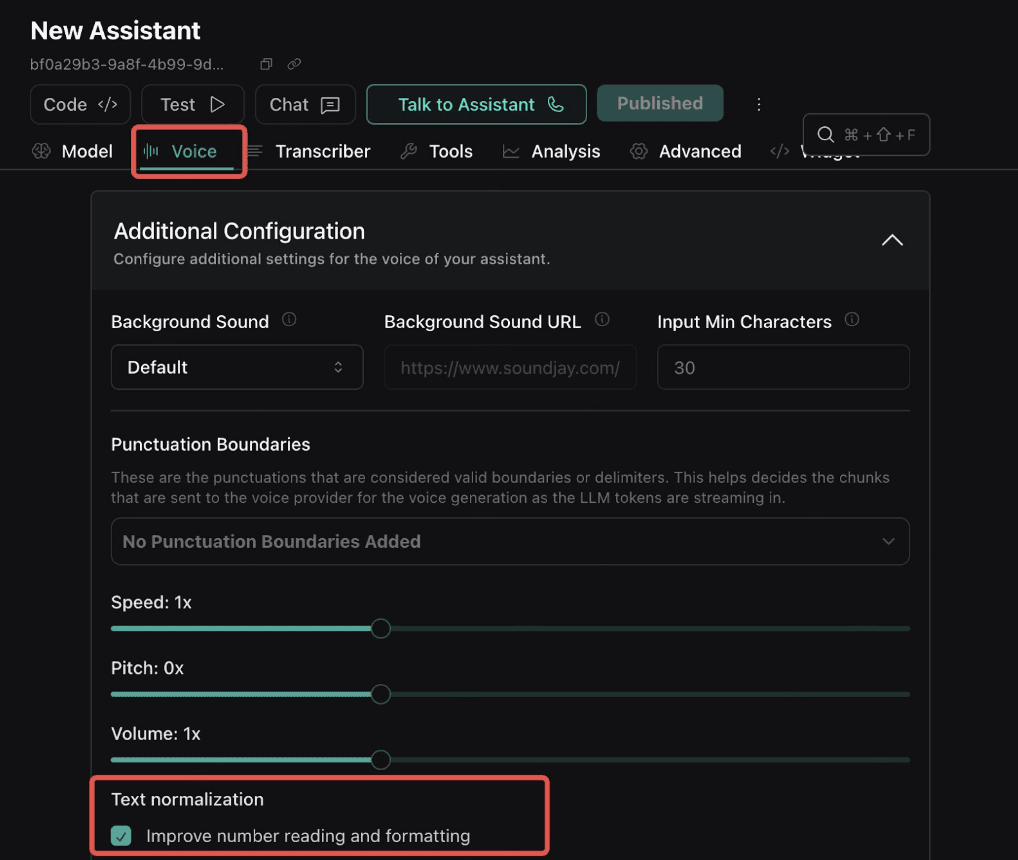The height and width of the screenshot is (860, 1018).
Task: Open the Advanced settings tab
Action: [686, 152]
